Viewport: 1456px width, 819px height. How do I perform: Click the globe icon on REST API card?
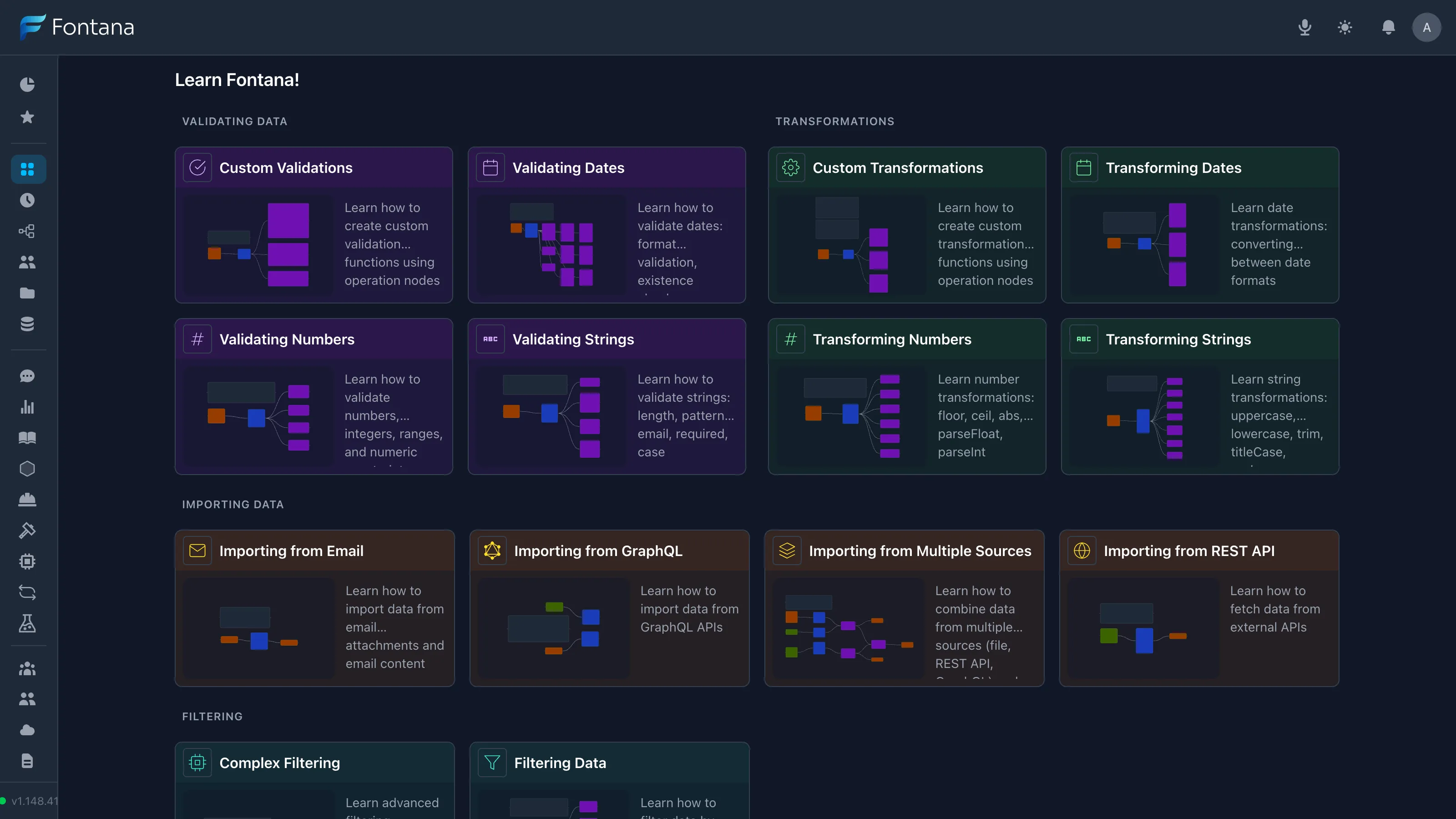coord(1082,550)
